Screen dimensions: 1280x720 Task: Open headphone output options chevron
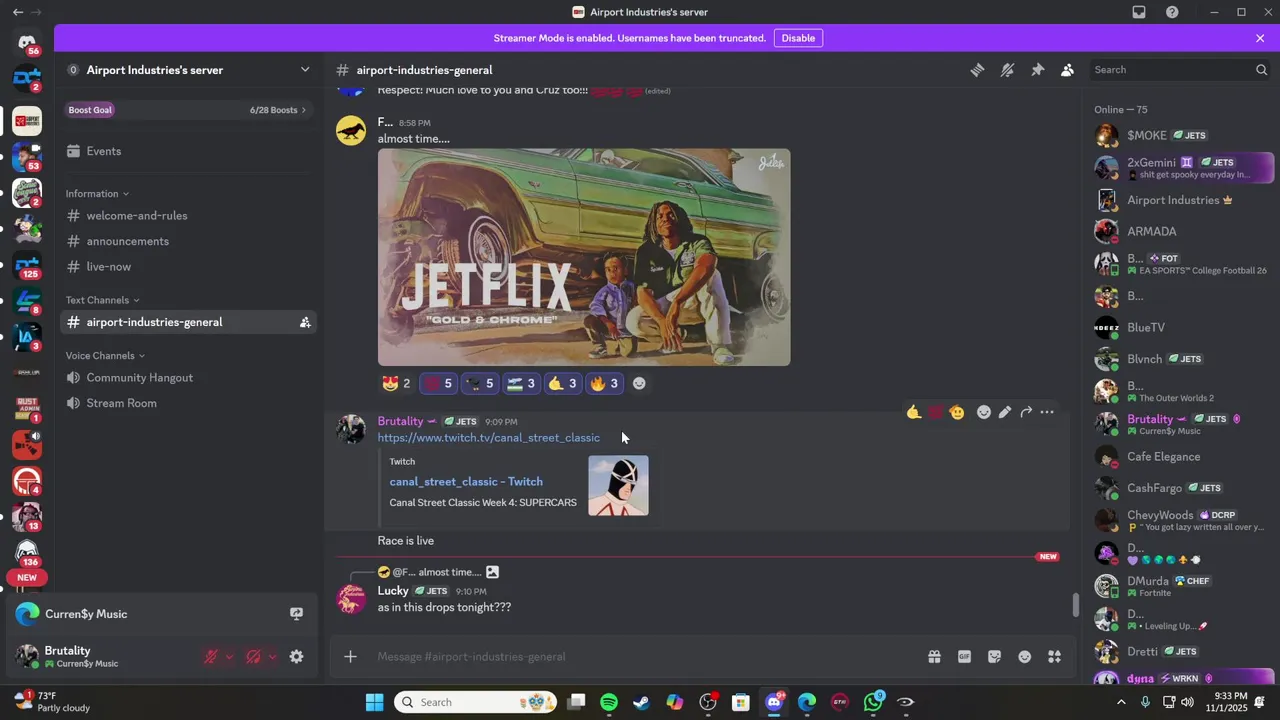coord(272,657)
